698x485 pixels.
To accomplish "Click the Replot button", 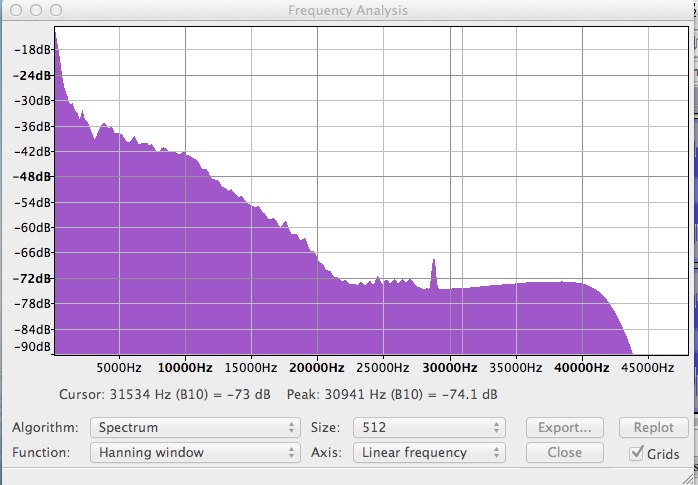I will (x=653, y=428).
